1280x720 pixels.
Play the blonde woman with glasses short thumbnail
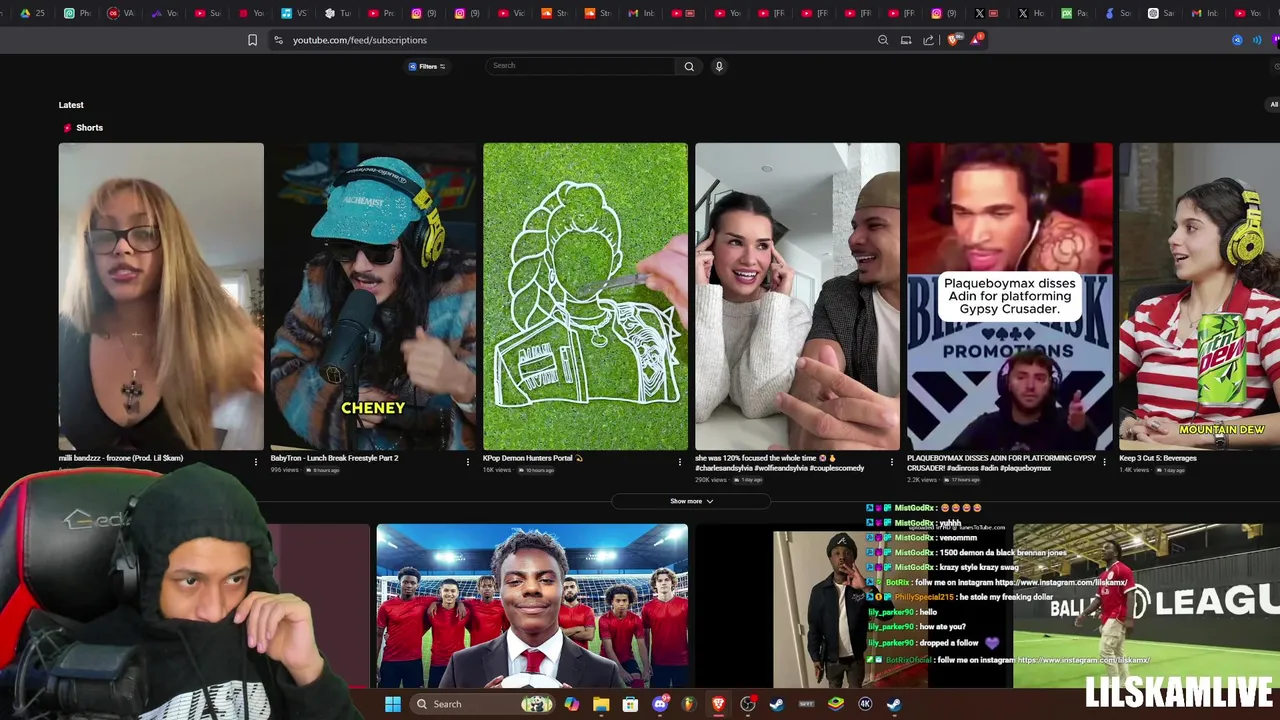161,296
